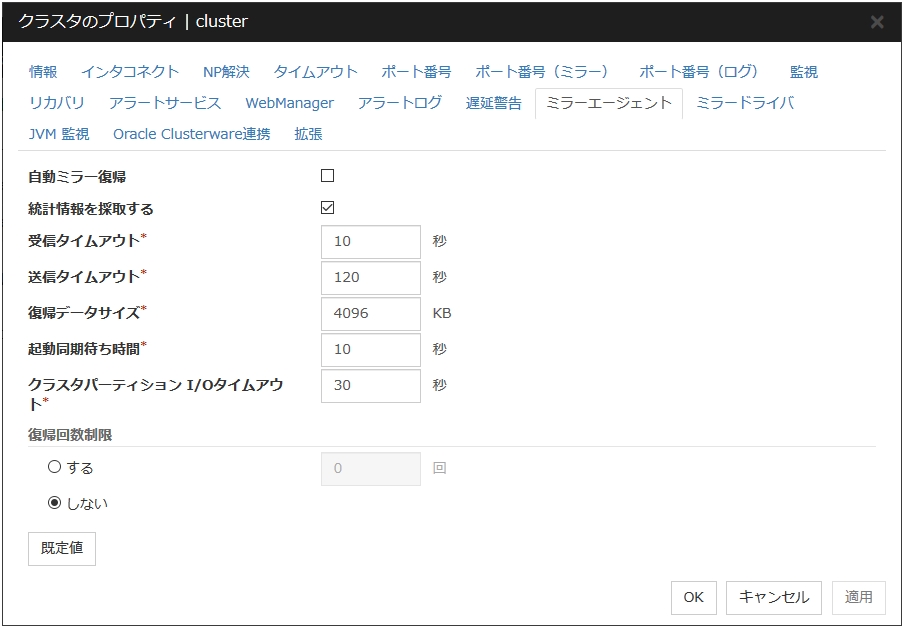This screenshot has width=904, height=628.
Task: Click the キャンセル button
Action: point(773,597)
